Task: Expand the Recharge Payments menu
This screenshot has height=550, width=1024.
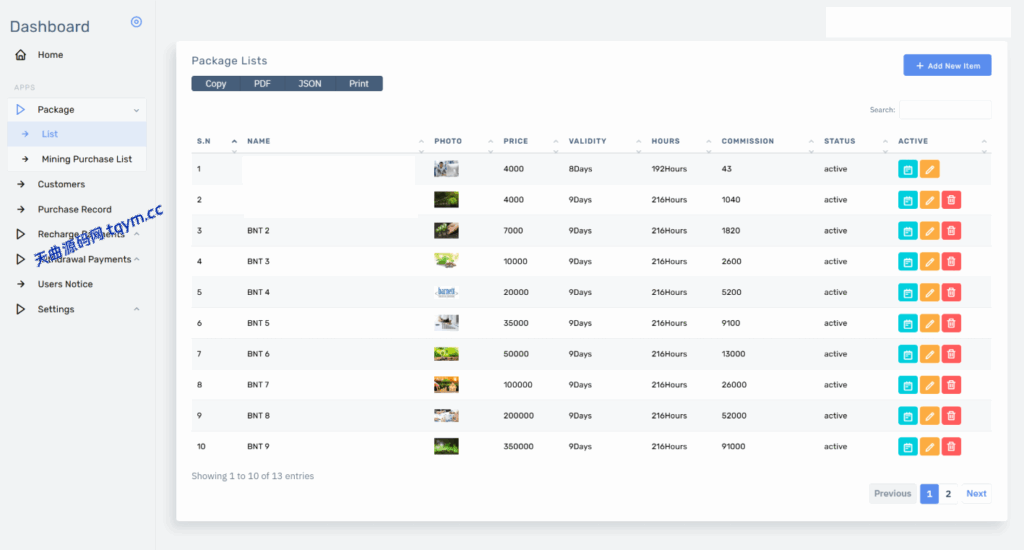Action: [x=77, y=234]
